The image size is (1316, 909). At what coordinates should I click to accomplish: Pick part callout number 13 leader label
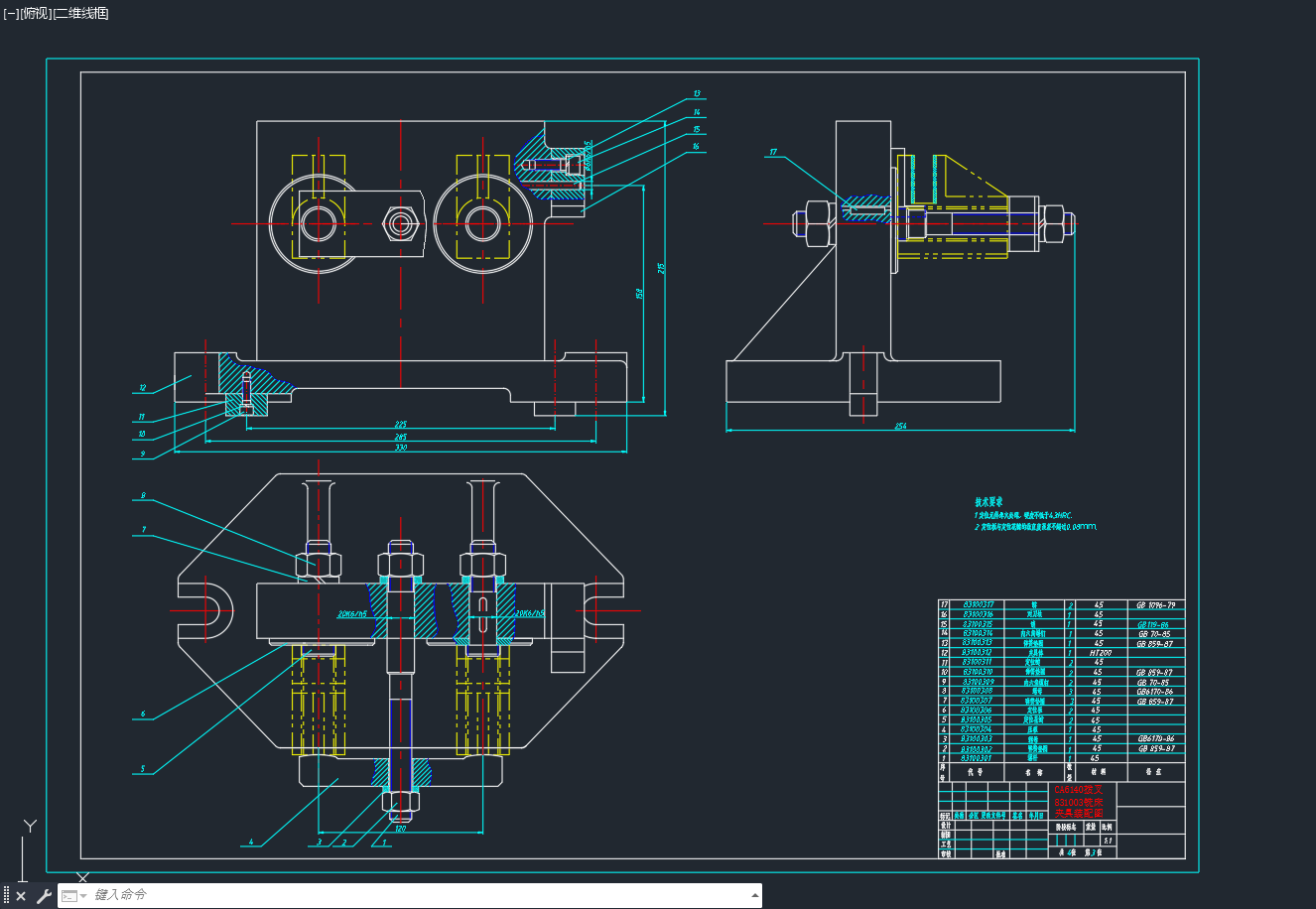(x=697, y=94)
